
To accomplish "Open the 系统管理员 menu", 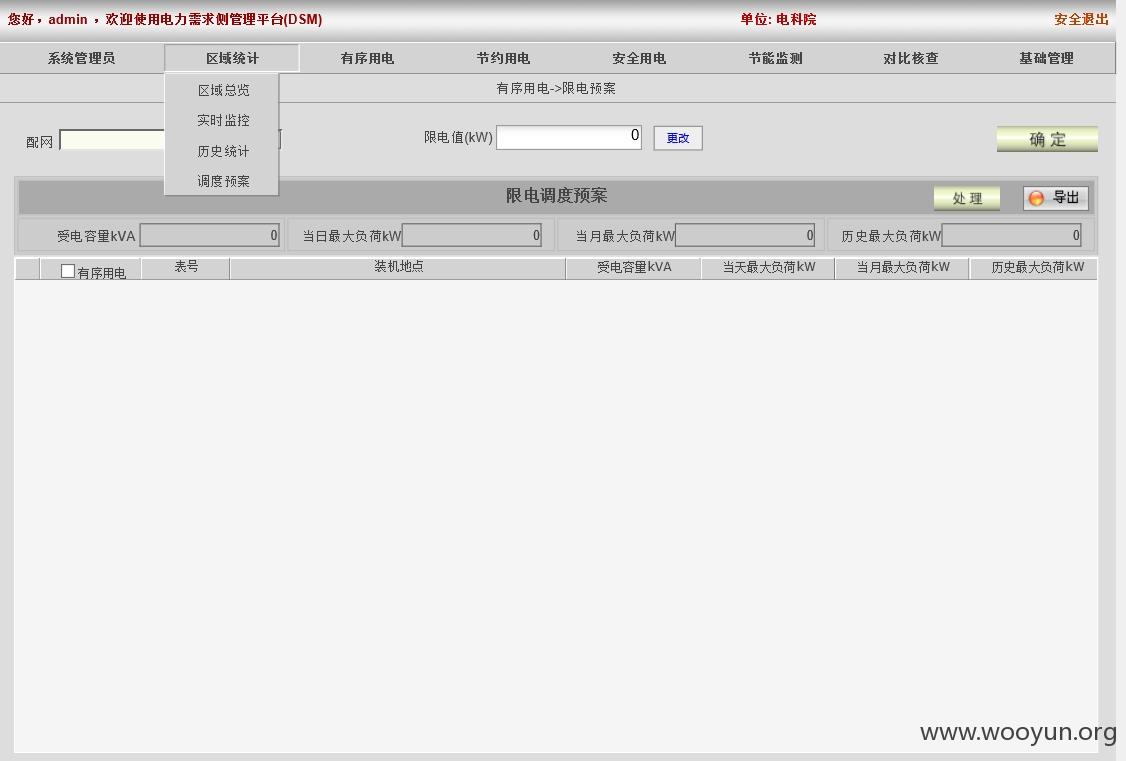I will pyautogui.click(x=81, y=58).
